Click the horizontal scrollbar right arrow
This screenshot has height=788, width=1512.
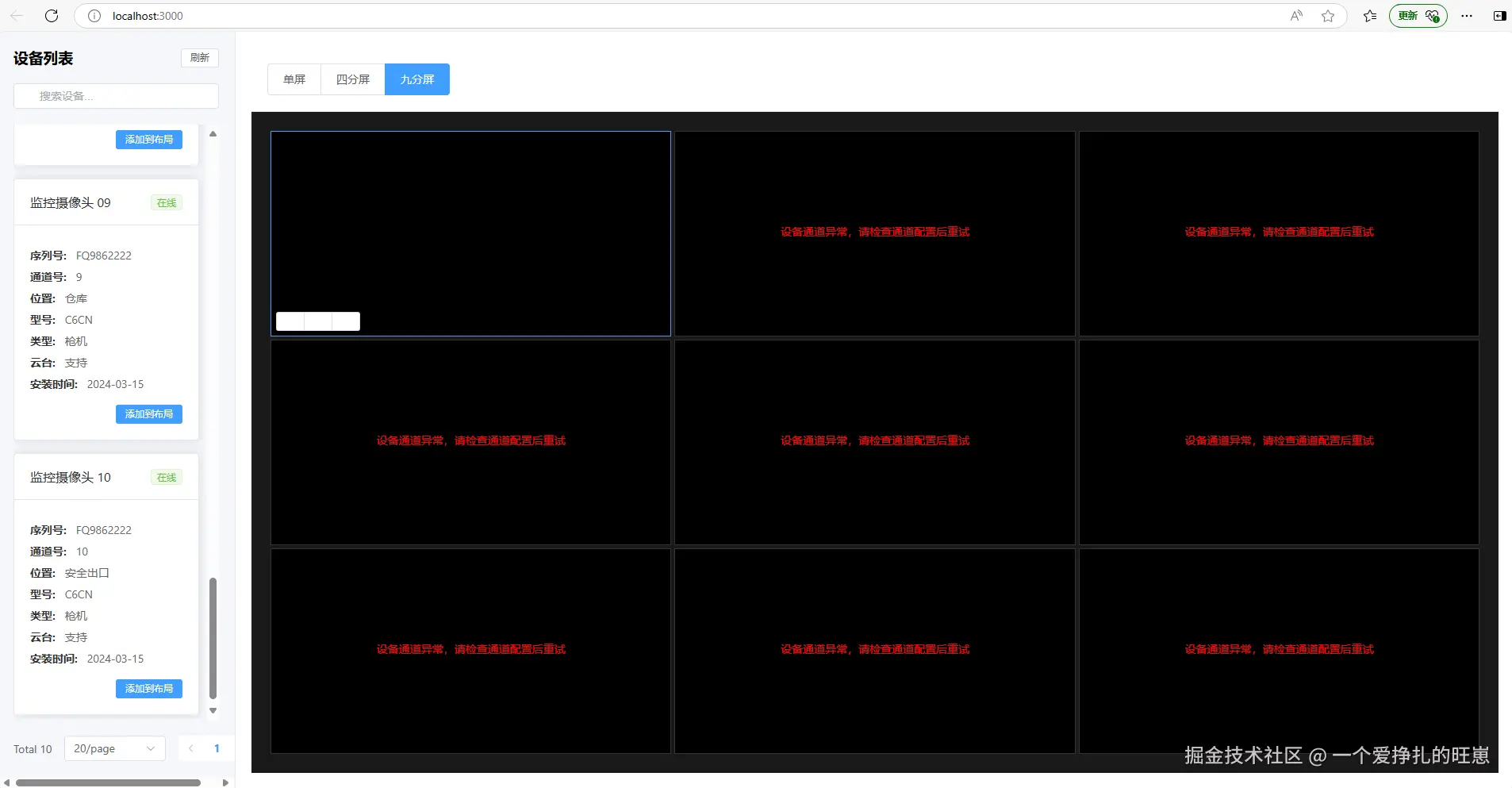225,782
